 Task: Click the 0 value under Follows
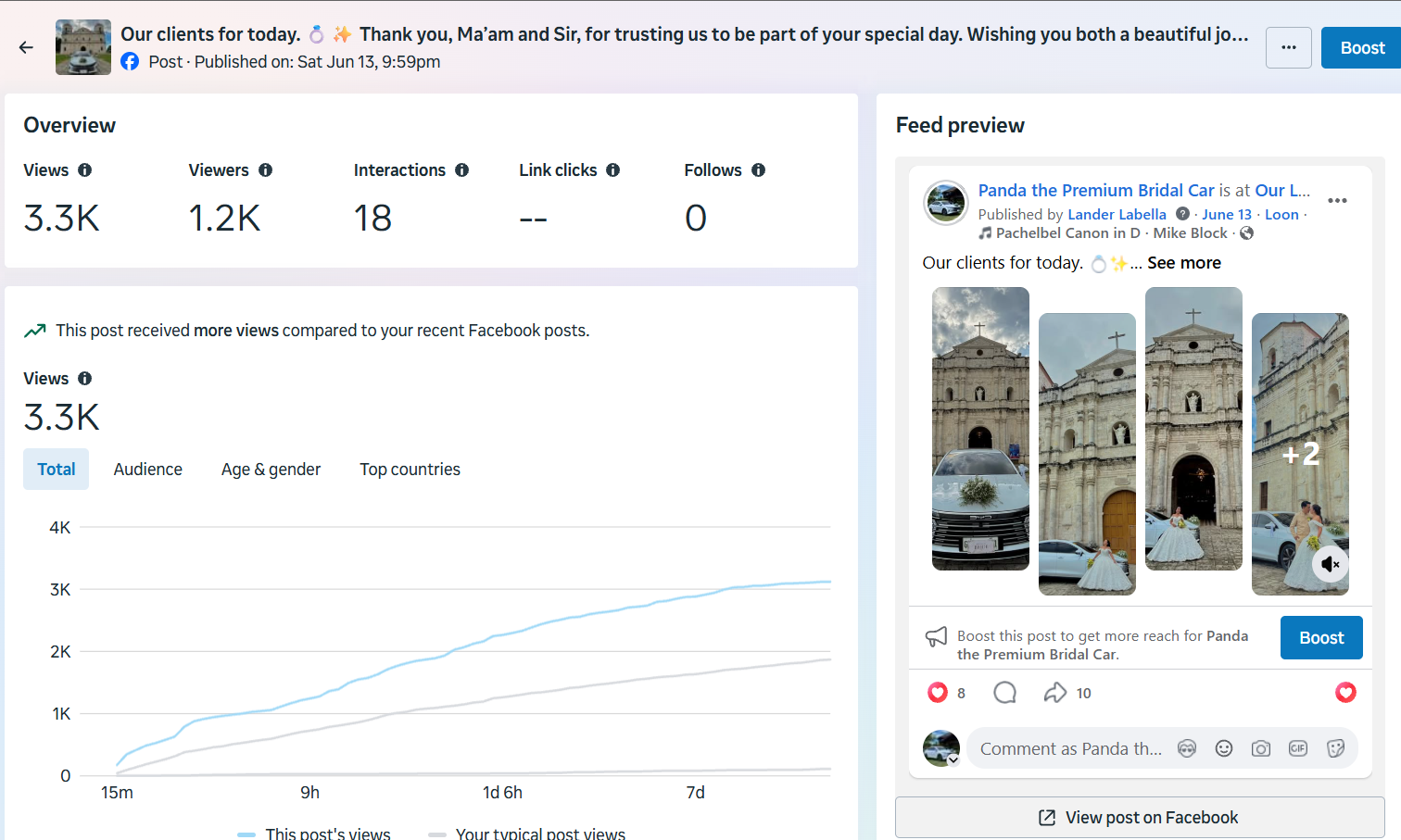point(696,219)
